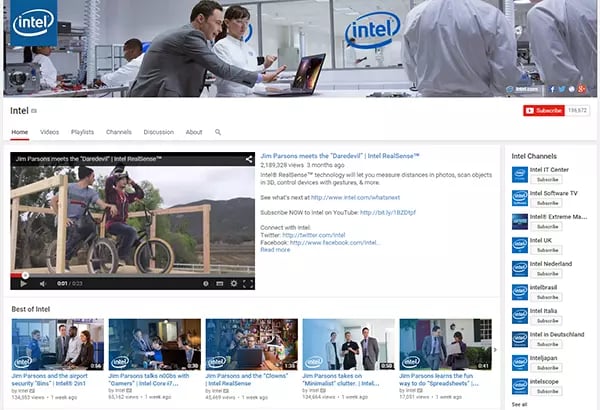Subscribe to Intel Extreme Masters channel
This screenshot has height=410, width=600.
point(546,227)
